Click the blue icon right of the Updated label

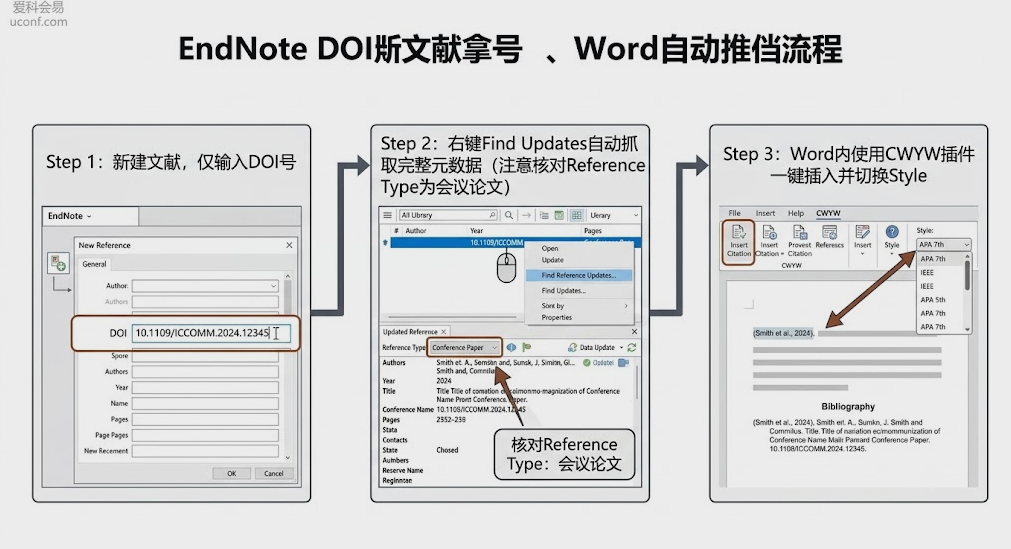(x=623, y=363)
